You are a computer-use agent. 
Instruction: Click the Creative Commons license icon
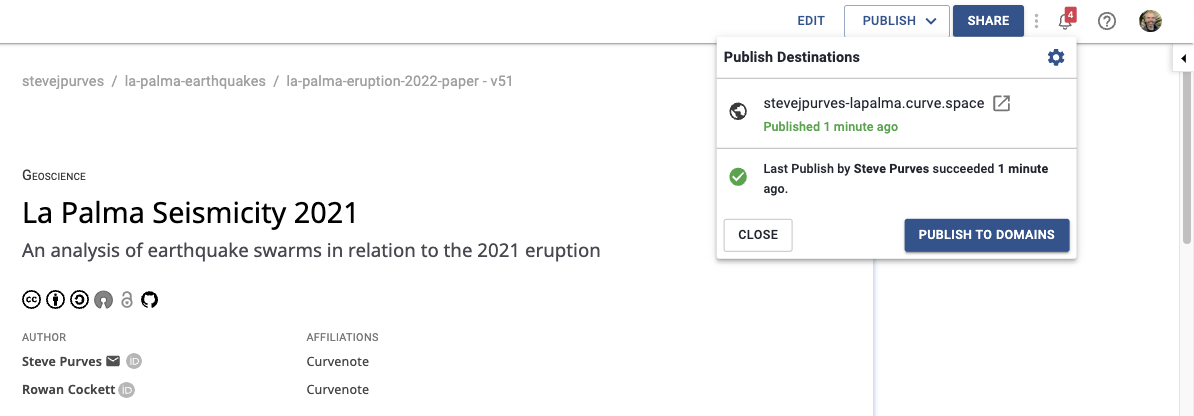pyautogui.click(x=31, y=299)
